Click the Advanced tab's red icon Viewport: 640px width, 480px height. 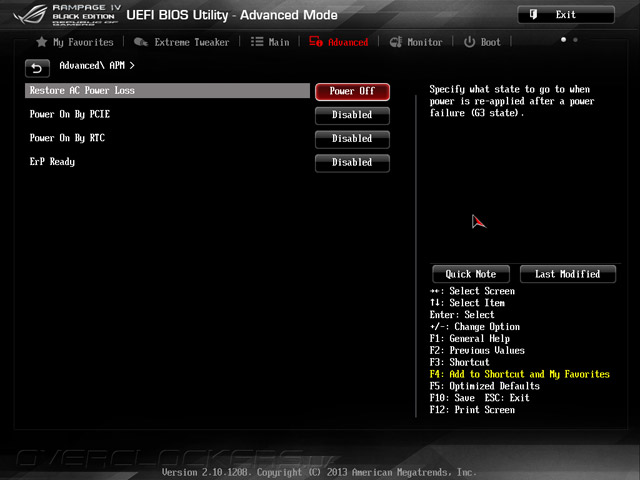(316, 42)
